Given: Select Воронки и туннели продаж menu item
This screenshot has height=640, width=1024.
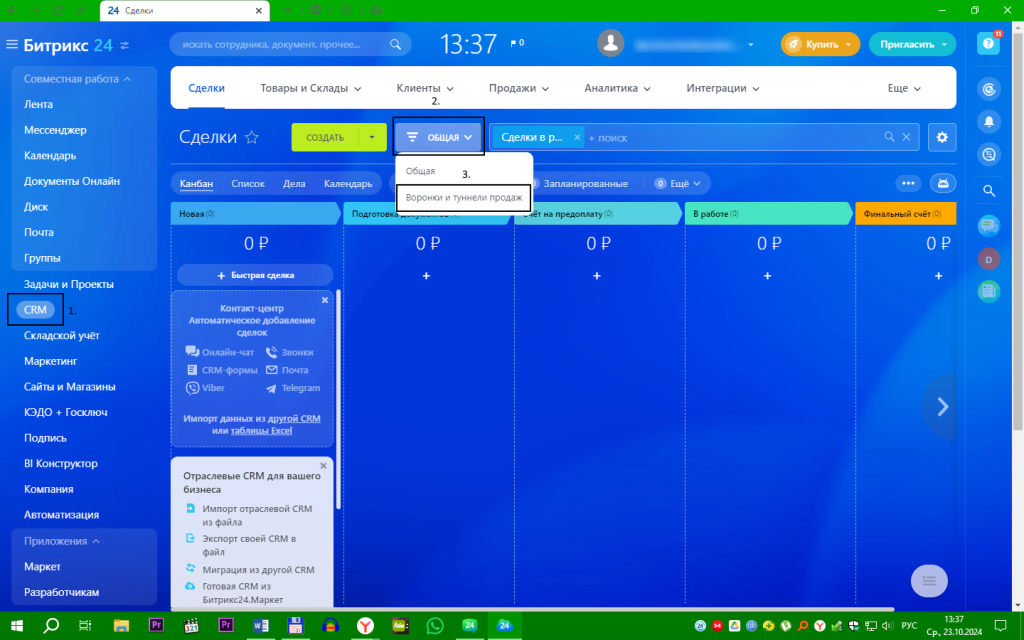Looking at the screenshot, I should pos(464,197).
